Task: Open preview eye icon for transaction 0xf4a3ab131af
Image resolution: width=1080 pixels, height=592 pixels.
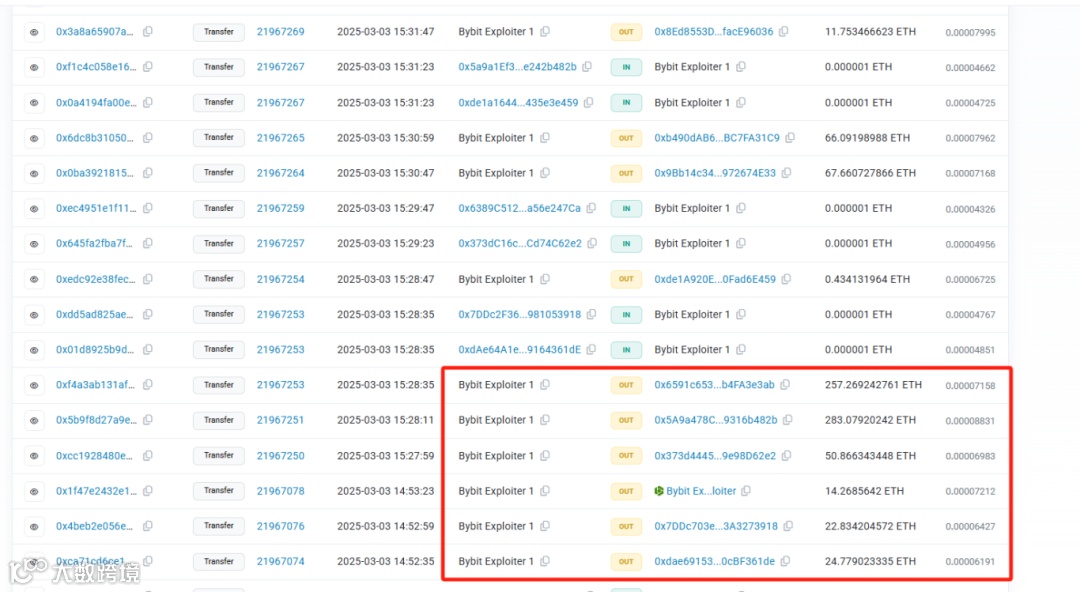Action: pyautogui.click(x=34, y=385)
